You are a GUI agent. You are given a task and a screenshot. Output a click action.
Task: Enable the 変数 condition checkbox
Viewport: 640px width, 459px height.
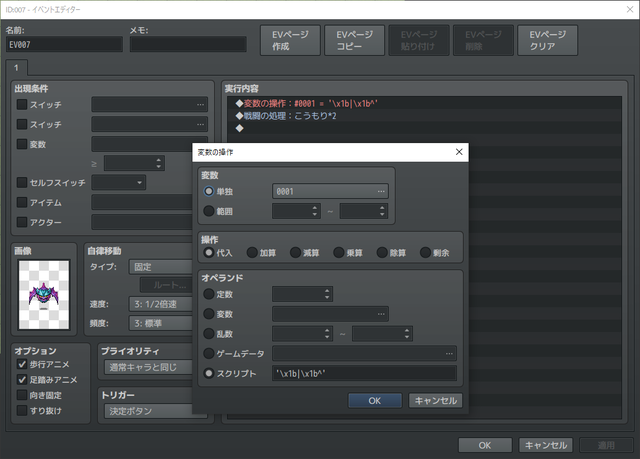tap(22, 144)
